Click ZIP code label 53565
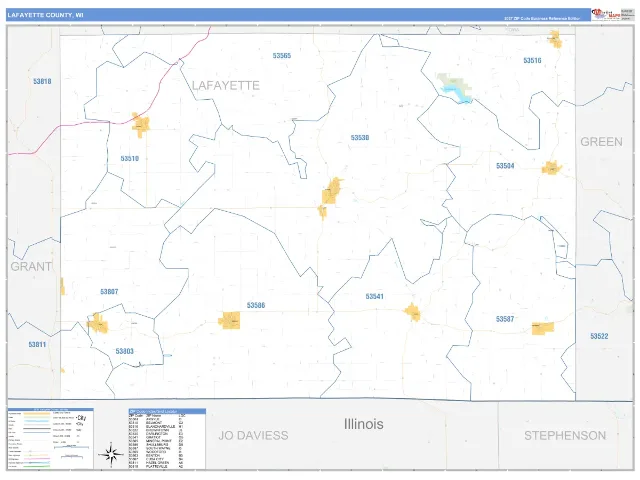 pyautogui.click(x=282, y=56)
